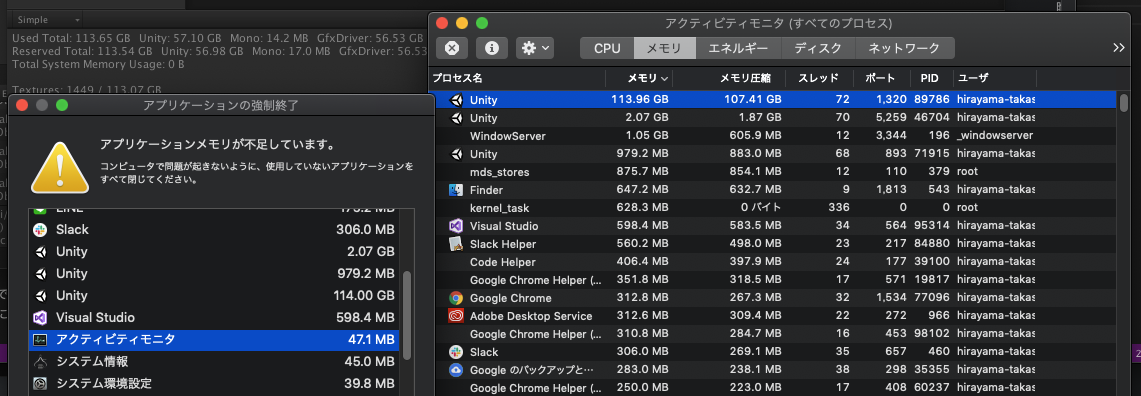
Task: Click the process info (i) icon
Action: [x=492, y=48]
